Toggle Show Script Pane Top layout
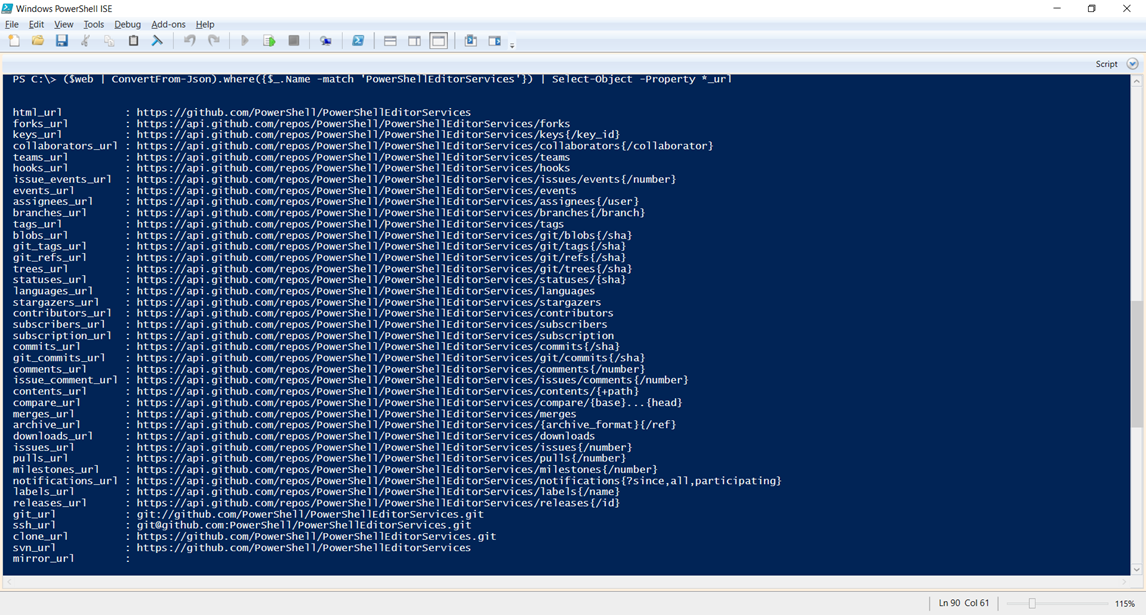This screenshot has height=615, width=1146. (x=389, y=40)
